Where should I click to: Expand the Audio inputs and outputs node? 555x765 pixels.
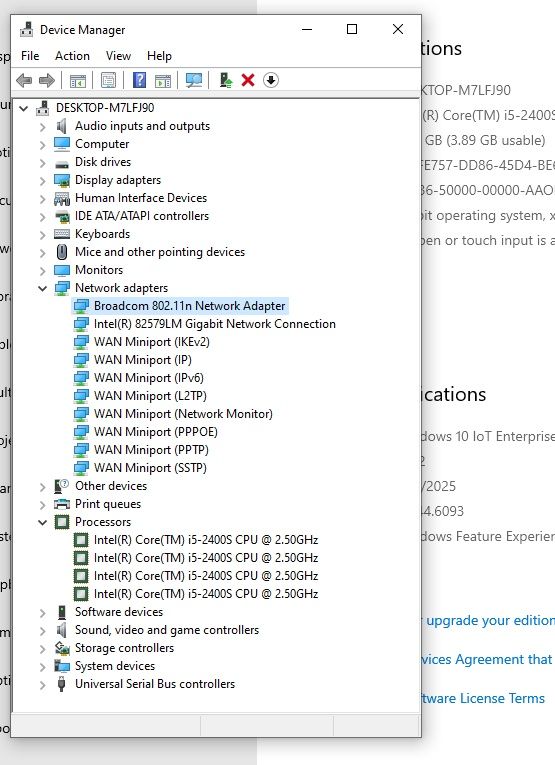click(42, 127)
